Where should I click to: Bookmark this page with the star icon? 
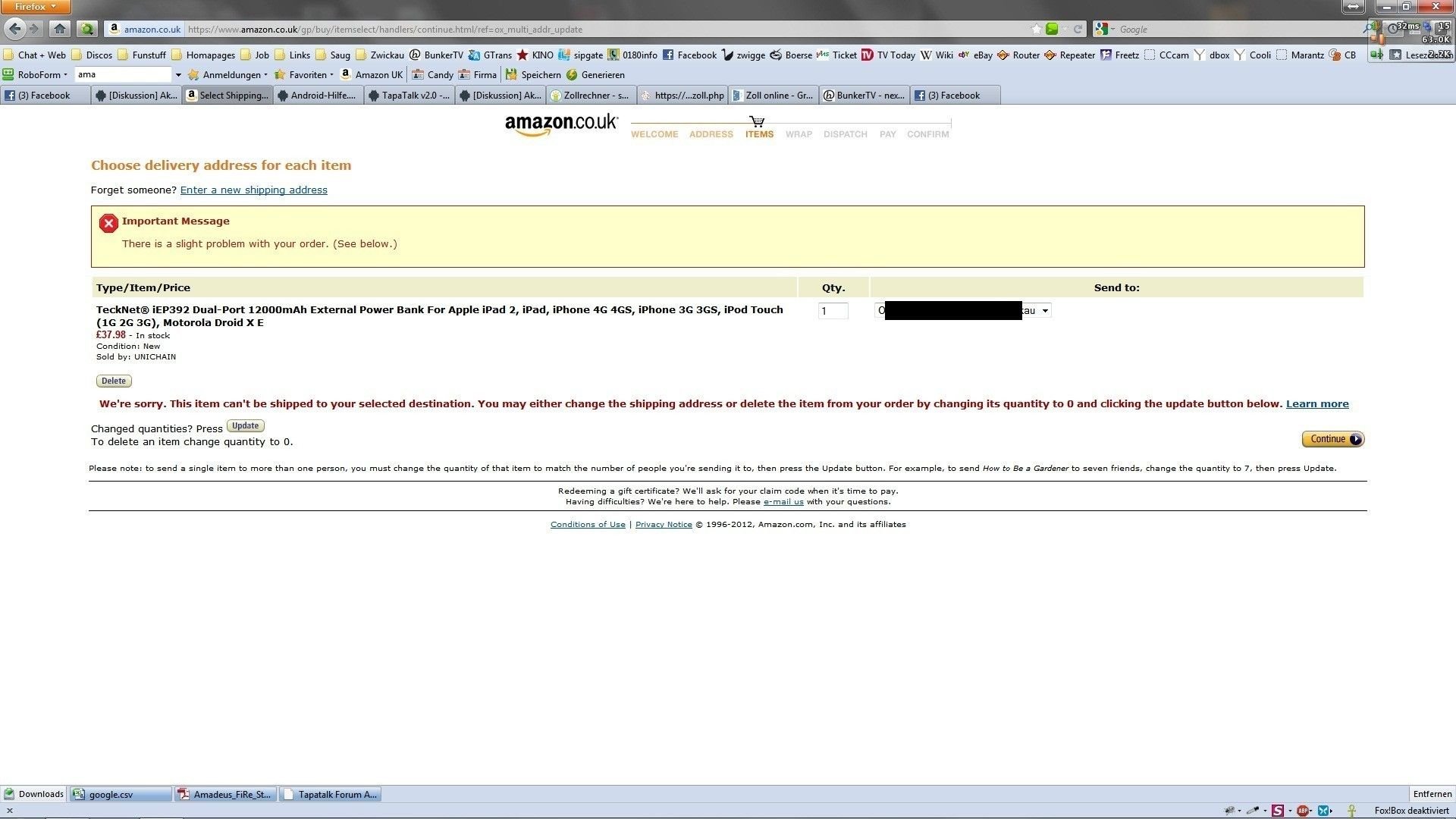[x=1036, y=29]
